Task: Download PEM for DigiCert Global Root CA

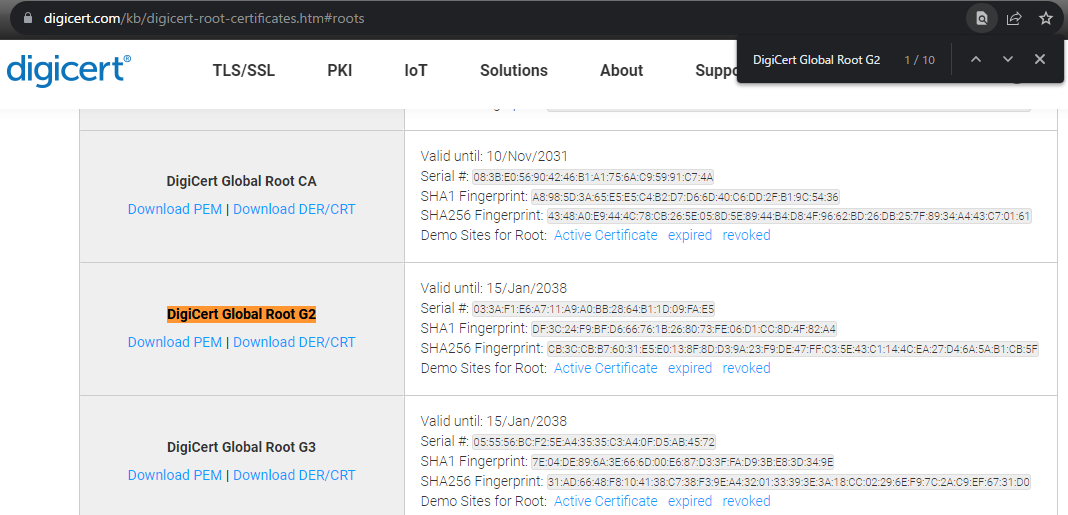Action: tap(175, 209)
